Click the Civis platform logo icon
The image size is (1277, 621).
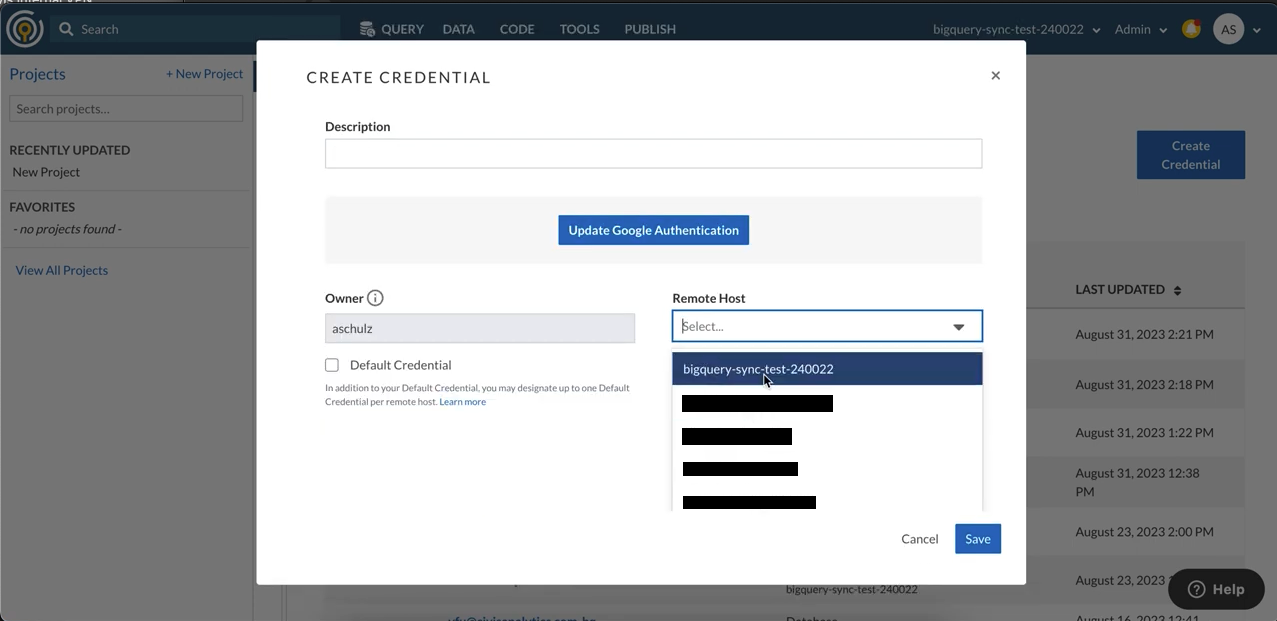tap(24, 29)
